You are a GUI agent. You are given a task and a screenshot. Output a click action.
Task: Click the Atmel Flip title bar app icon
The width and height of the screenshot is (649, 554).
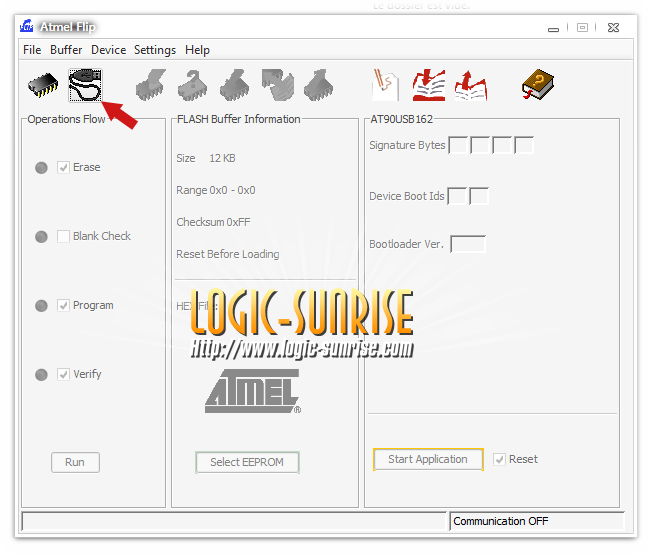tap(26, 26)
